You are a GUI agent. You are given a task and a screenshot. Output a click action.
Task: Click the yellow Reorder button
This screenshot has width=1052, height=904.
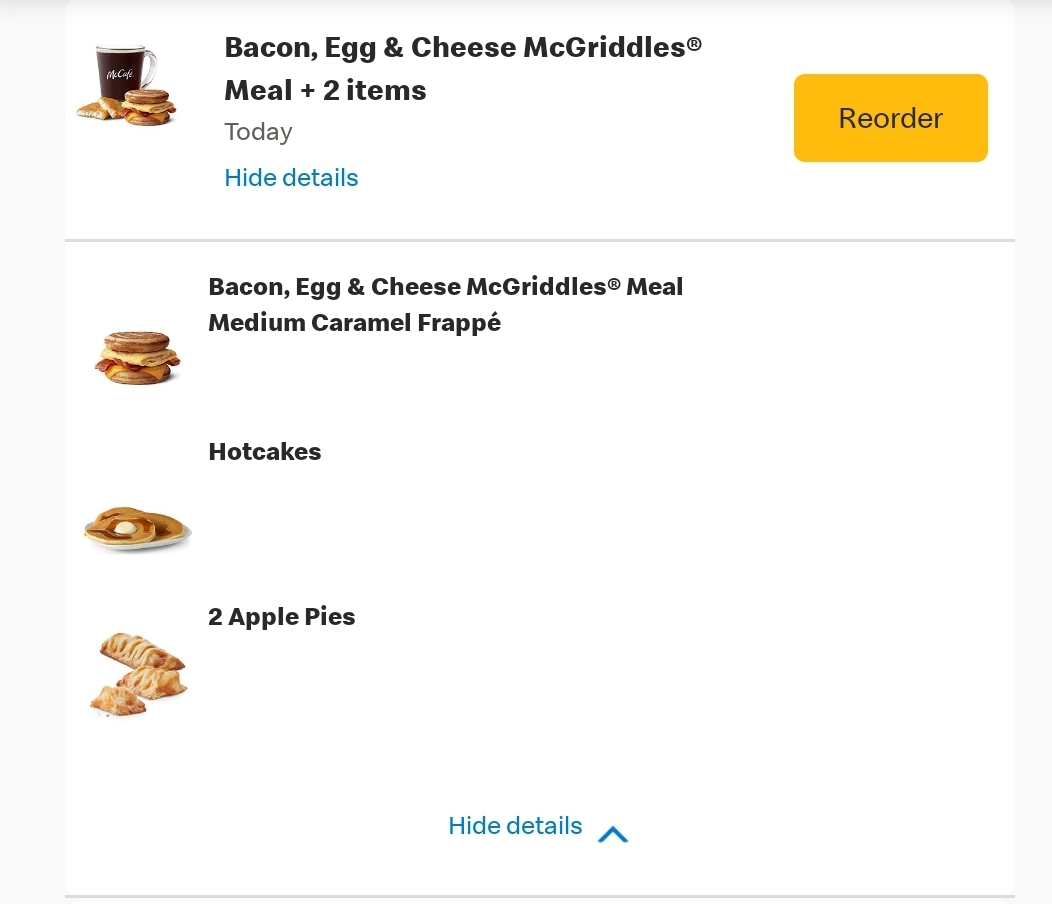coord(890,118)
